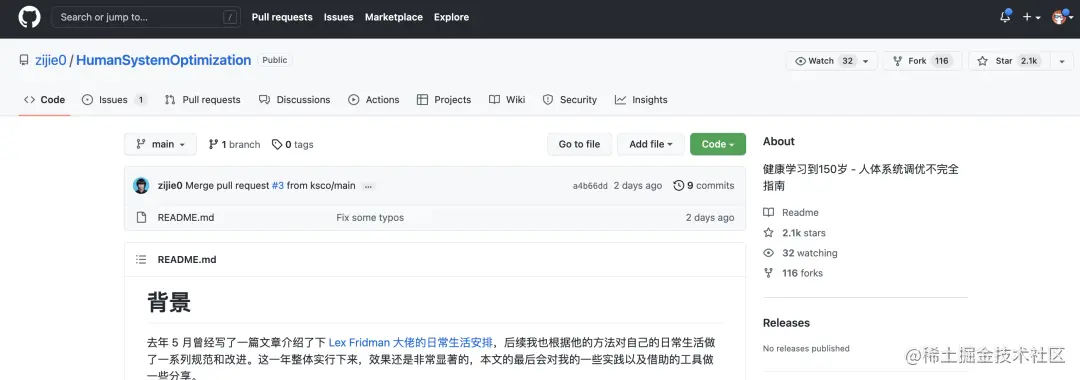Open the README.md file in file list
This screenshot has width=1080, height=380.
(x=186, y=218)
